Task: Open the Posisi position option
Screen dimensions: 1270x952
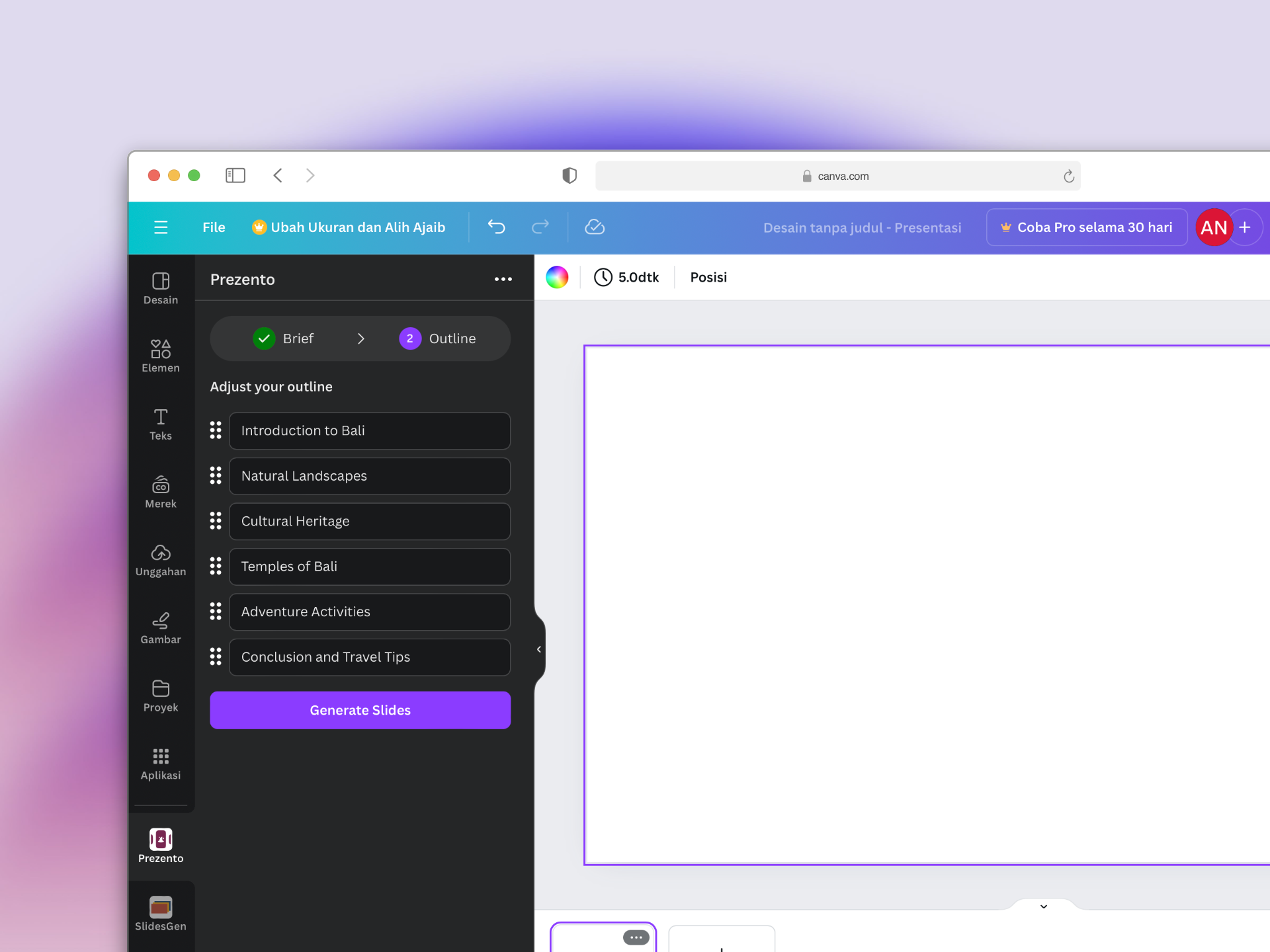Action: pos(708,277)
